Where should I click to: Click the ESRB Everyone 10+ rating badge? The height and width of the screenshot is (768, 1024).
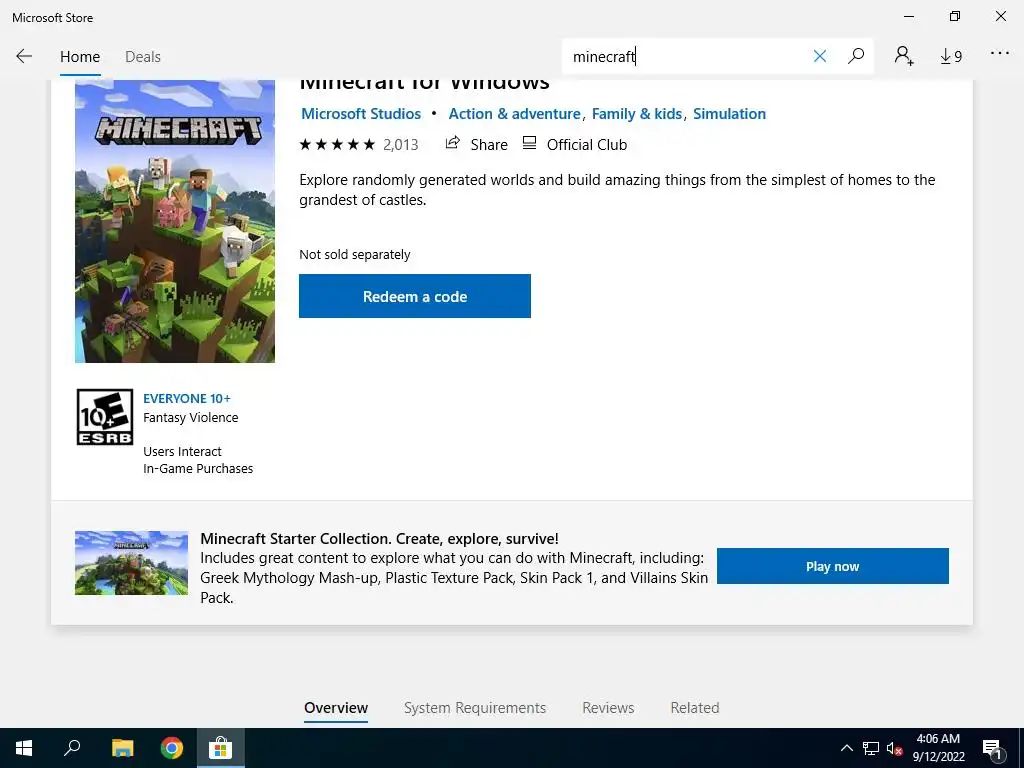point(104,417)
